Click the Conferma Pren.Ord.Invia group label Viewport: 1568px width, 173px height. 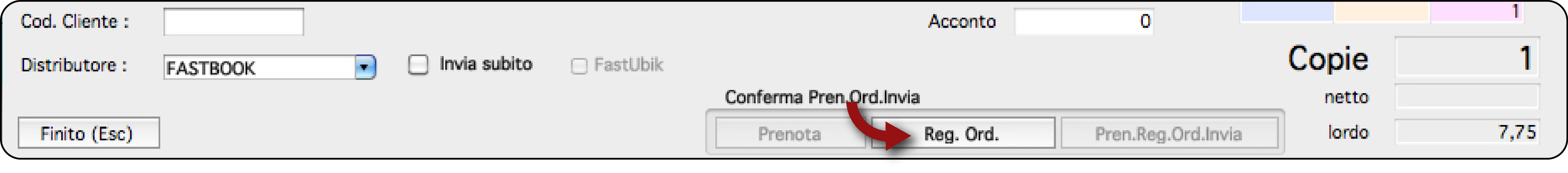[x=822, y=98]
